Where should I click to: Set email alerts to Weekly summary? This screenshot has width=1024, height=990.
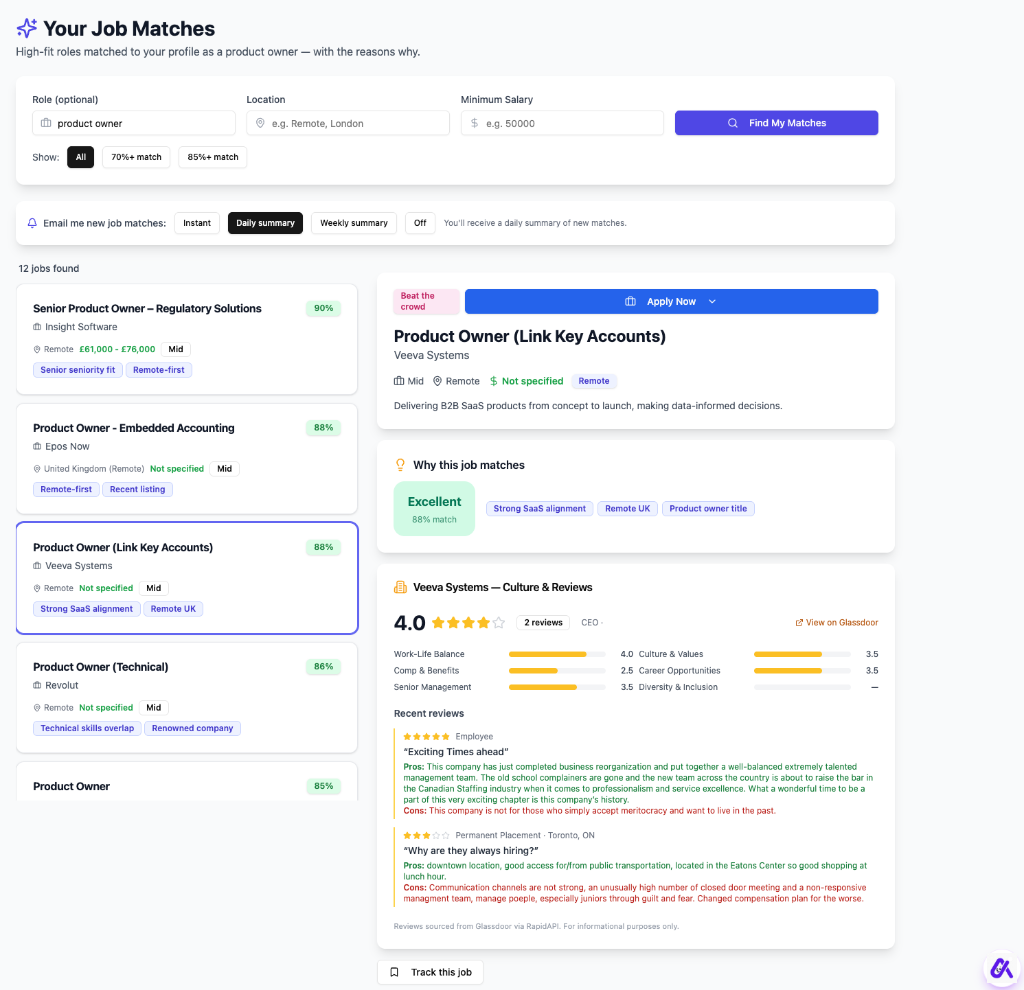(354, 223)
